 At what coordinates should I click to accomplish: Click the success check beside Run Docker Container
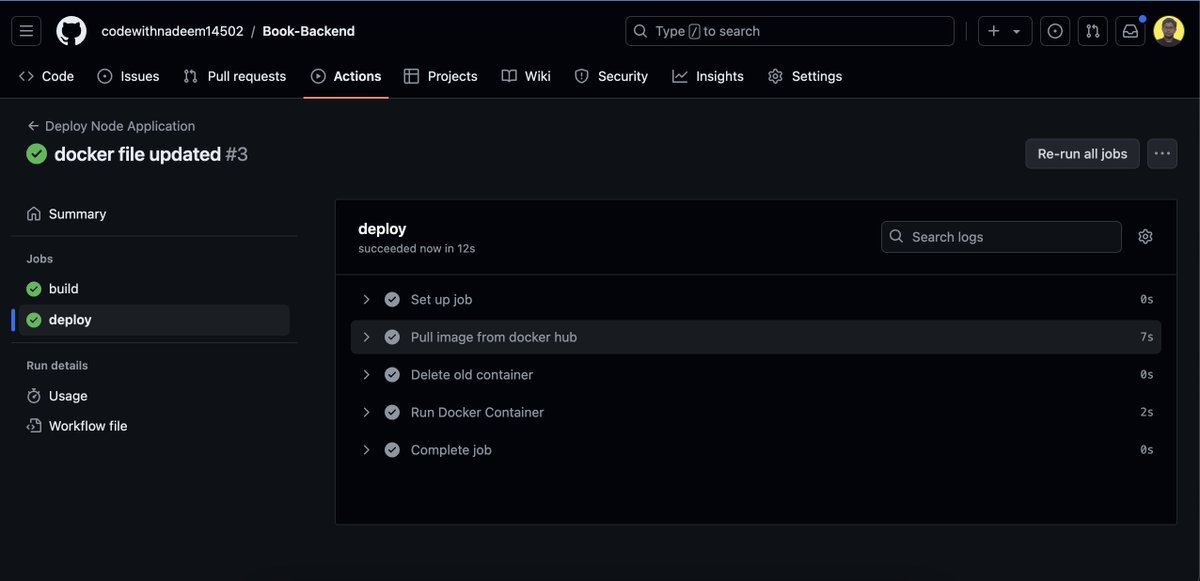coord(392,412)
